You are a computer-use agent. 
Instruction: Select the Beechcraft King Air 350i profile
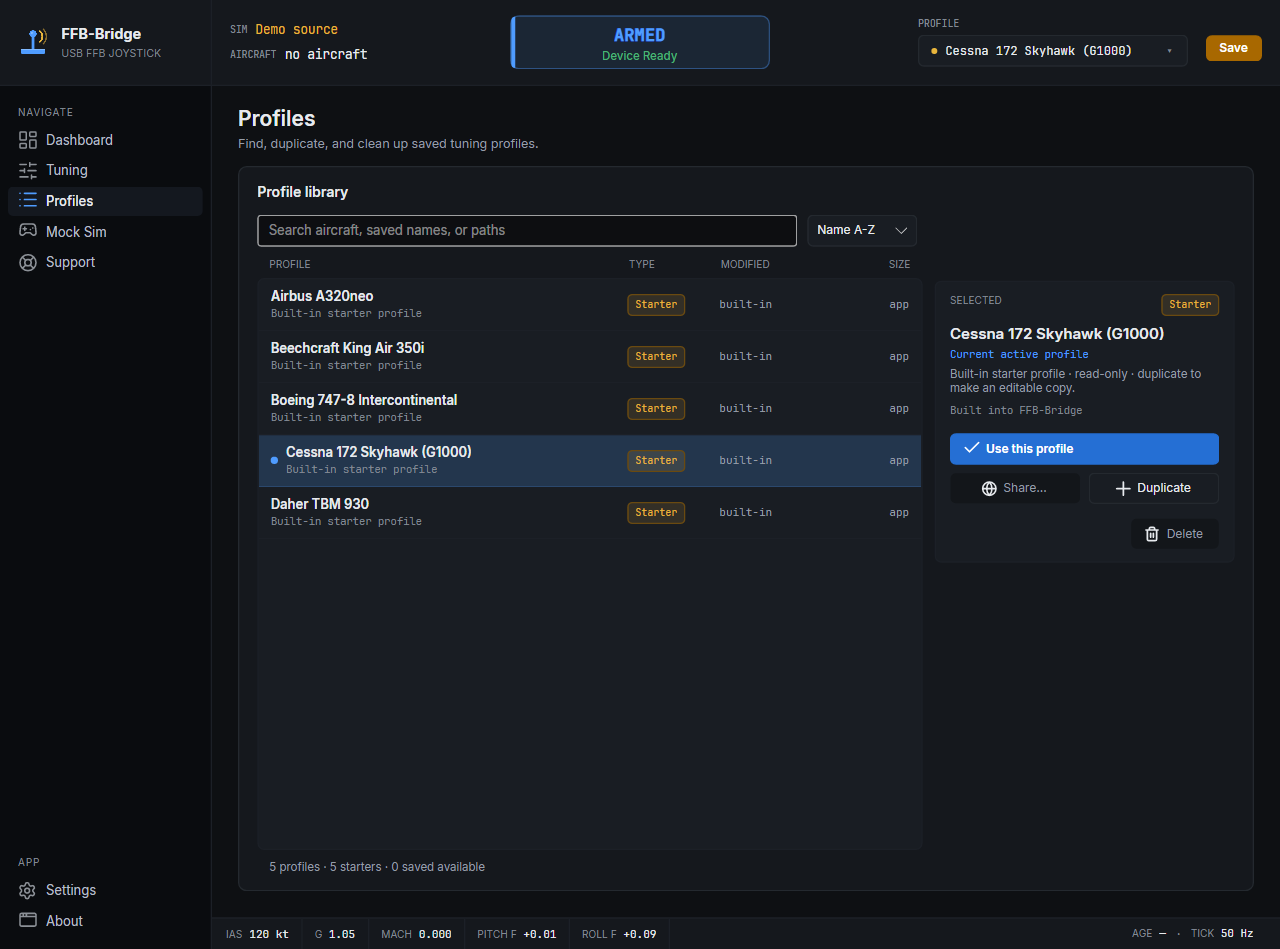(590, 356)
